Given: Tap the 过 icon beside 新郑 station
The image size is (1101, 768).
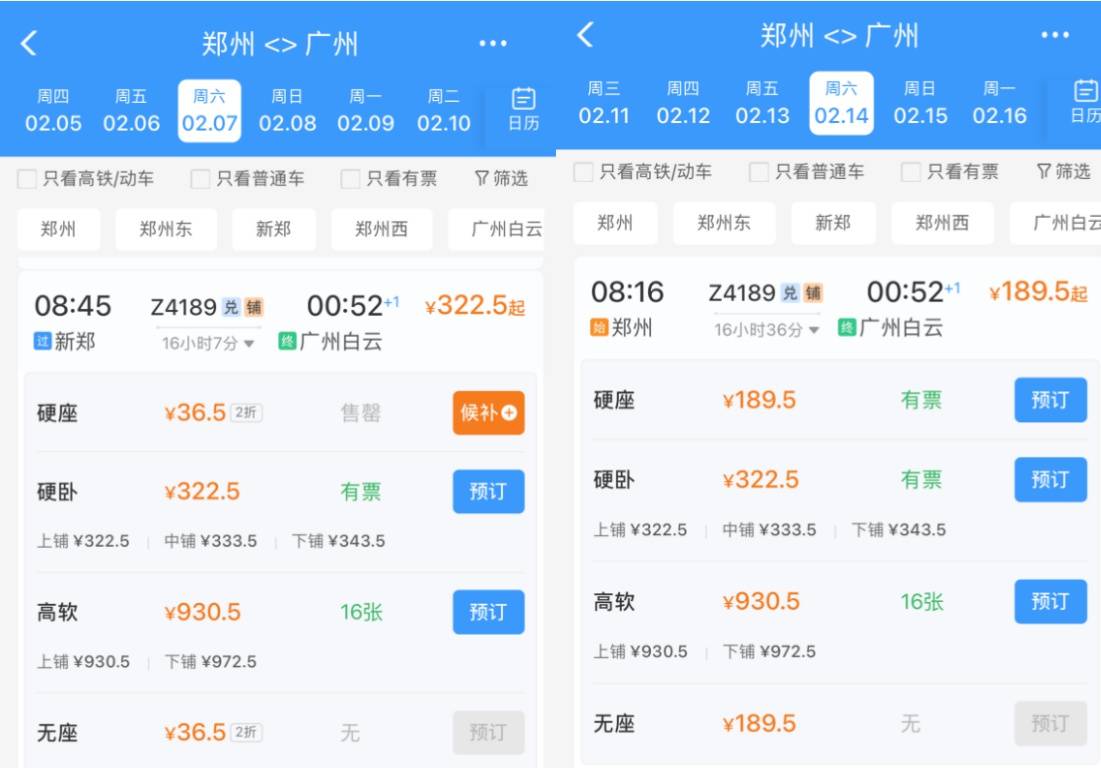Looking at the screenshot, I should pos(42,343).
